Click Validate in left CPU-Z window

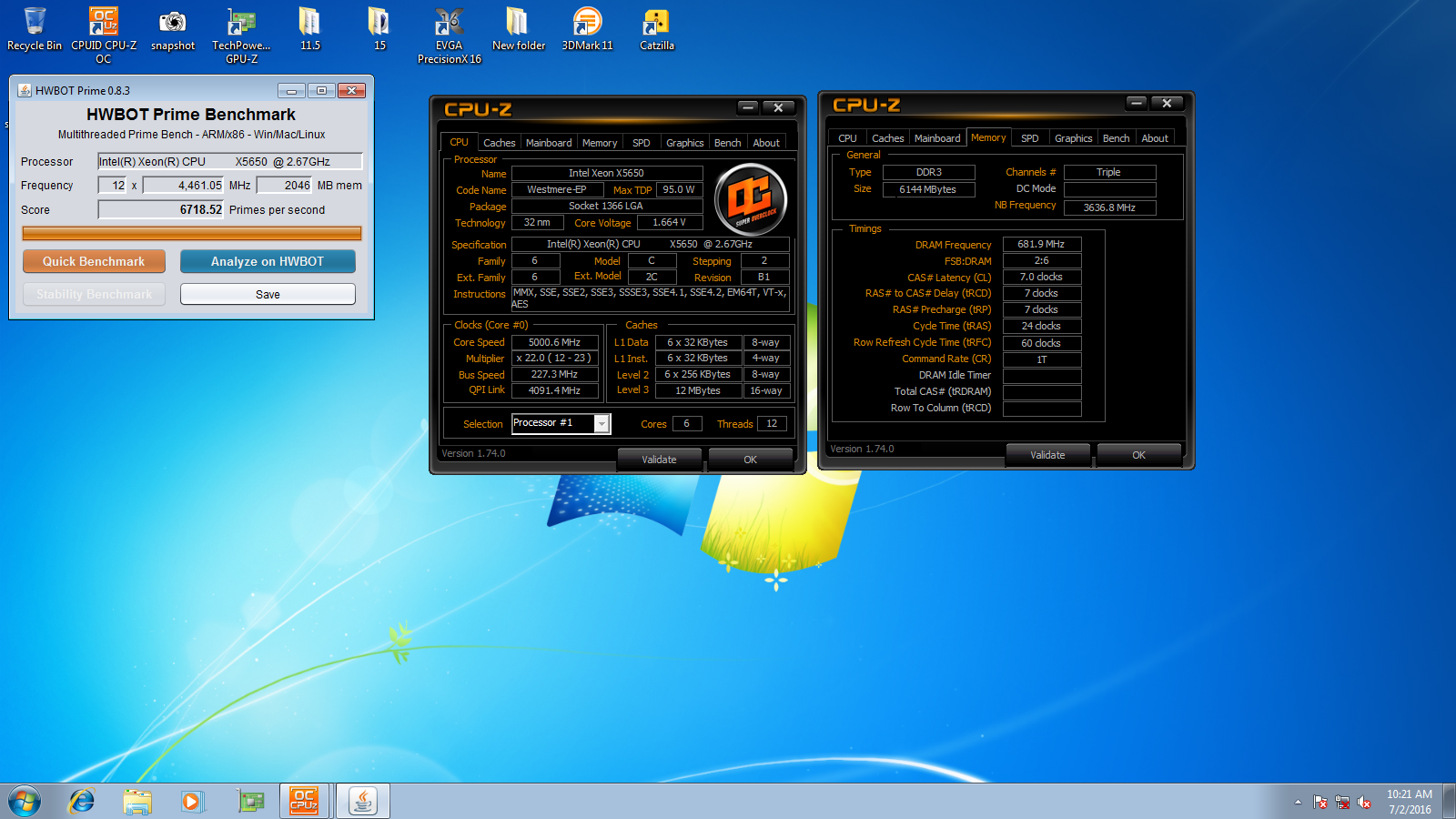click(x=659, y=460)
